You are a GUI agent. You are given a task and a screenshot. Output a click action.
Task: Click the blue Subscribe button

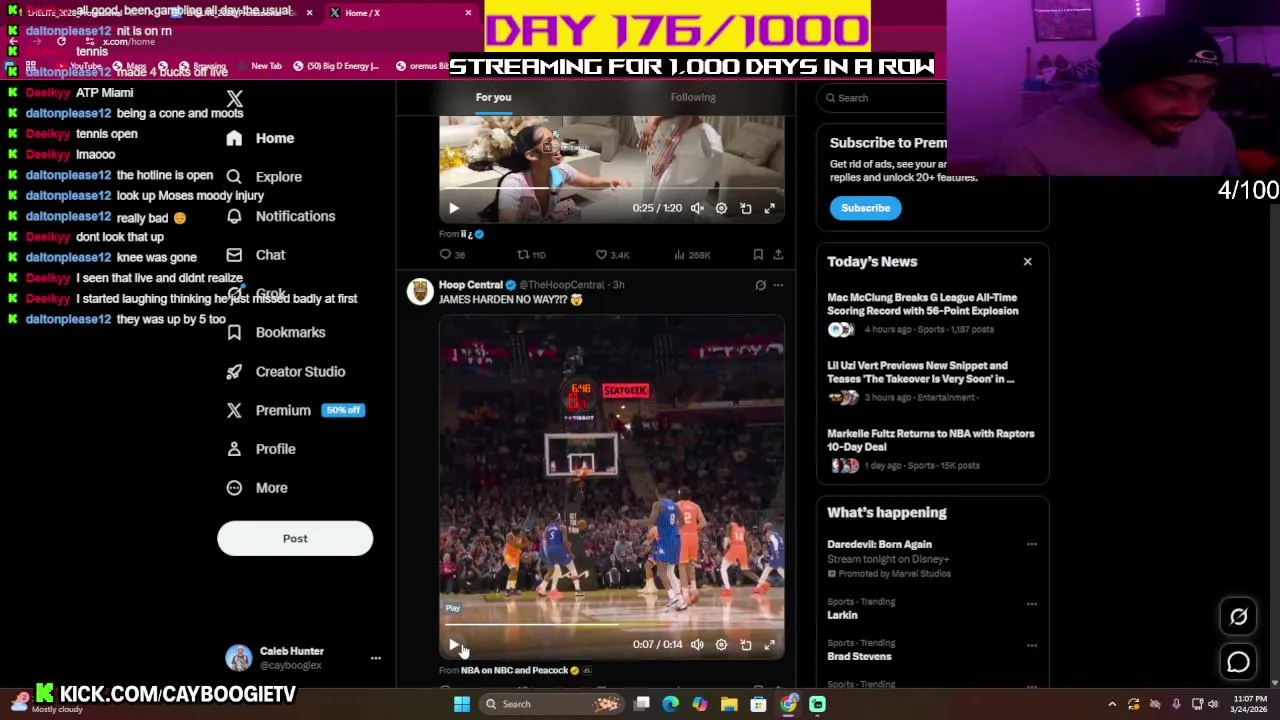click(865, 208)
